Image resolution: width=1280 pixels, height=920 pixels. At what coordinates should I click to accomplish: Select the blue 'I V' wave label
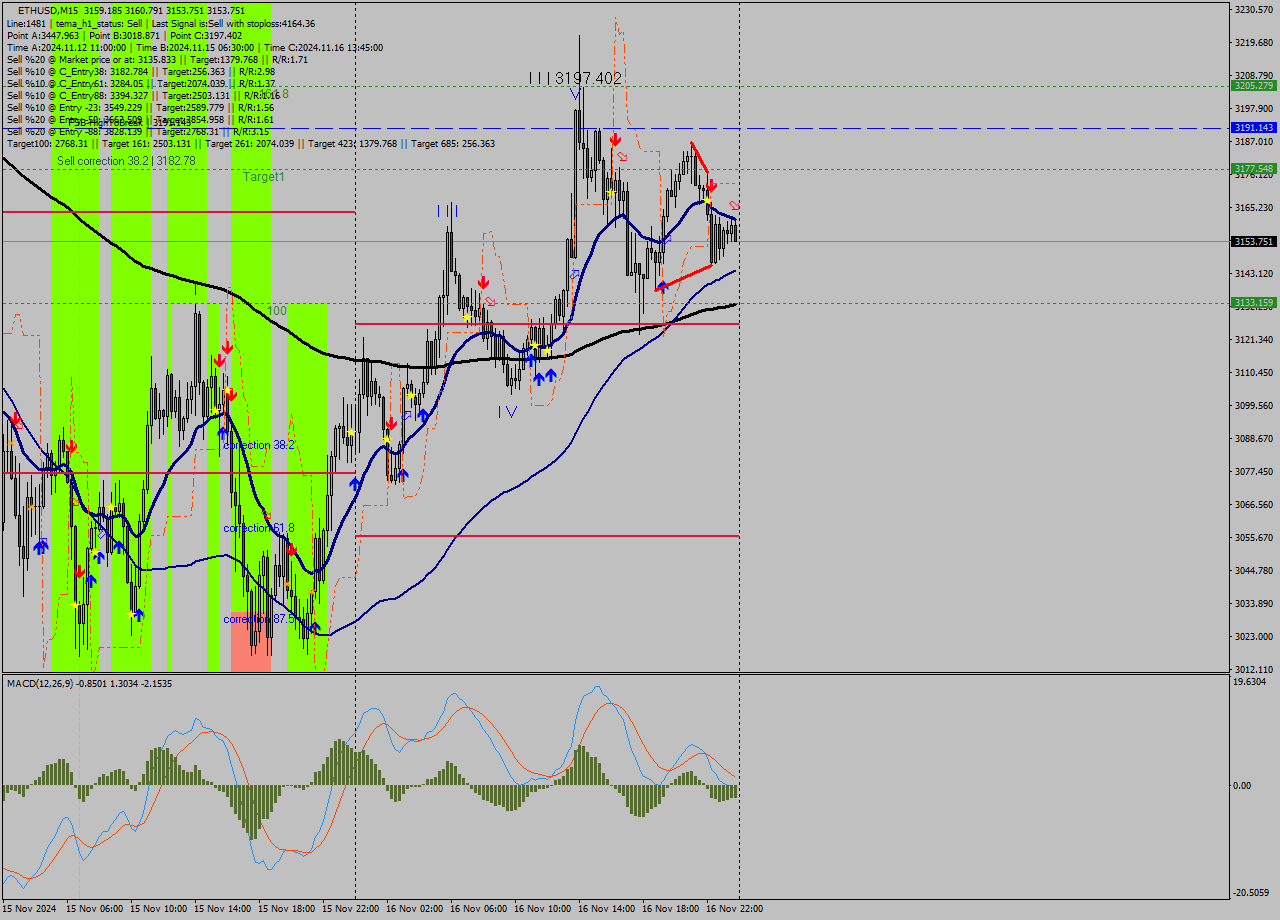507,411
